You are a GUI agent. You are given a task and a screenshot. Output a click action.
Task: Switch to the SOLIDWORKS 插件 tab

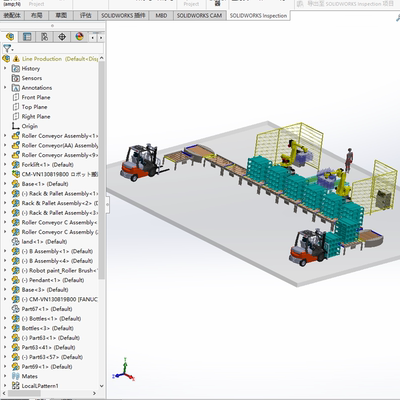[x=123, y=16]
